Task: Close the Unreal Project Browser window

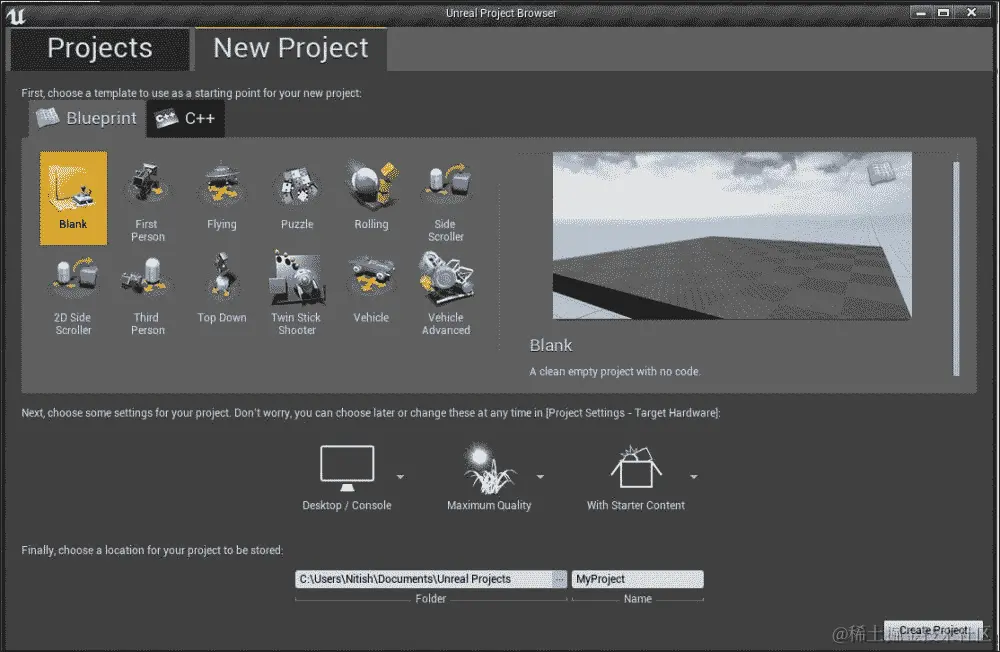Action: [x=971, y=13]
